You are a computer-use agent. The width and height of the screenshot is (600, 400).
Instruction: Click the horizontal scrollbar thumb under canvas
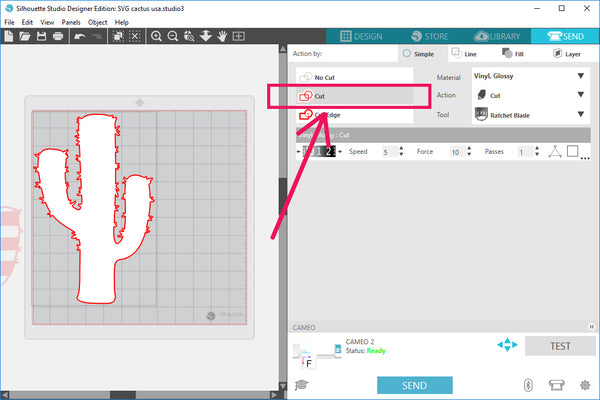123,395
